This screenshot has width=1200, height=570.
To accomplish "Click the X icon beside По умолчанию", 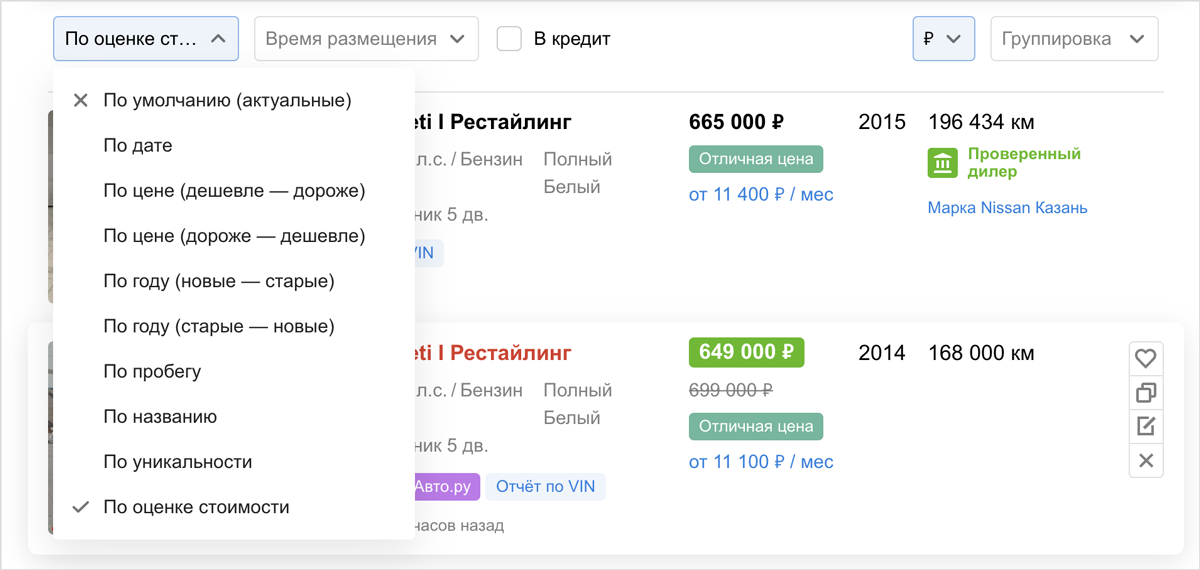I will 81,100.
